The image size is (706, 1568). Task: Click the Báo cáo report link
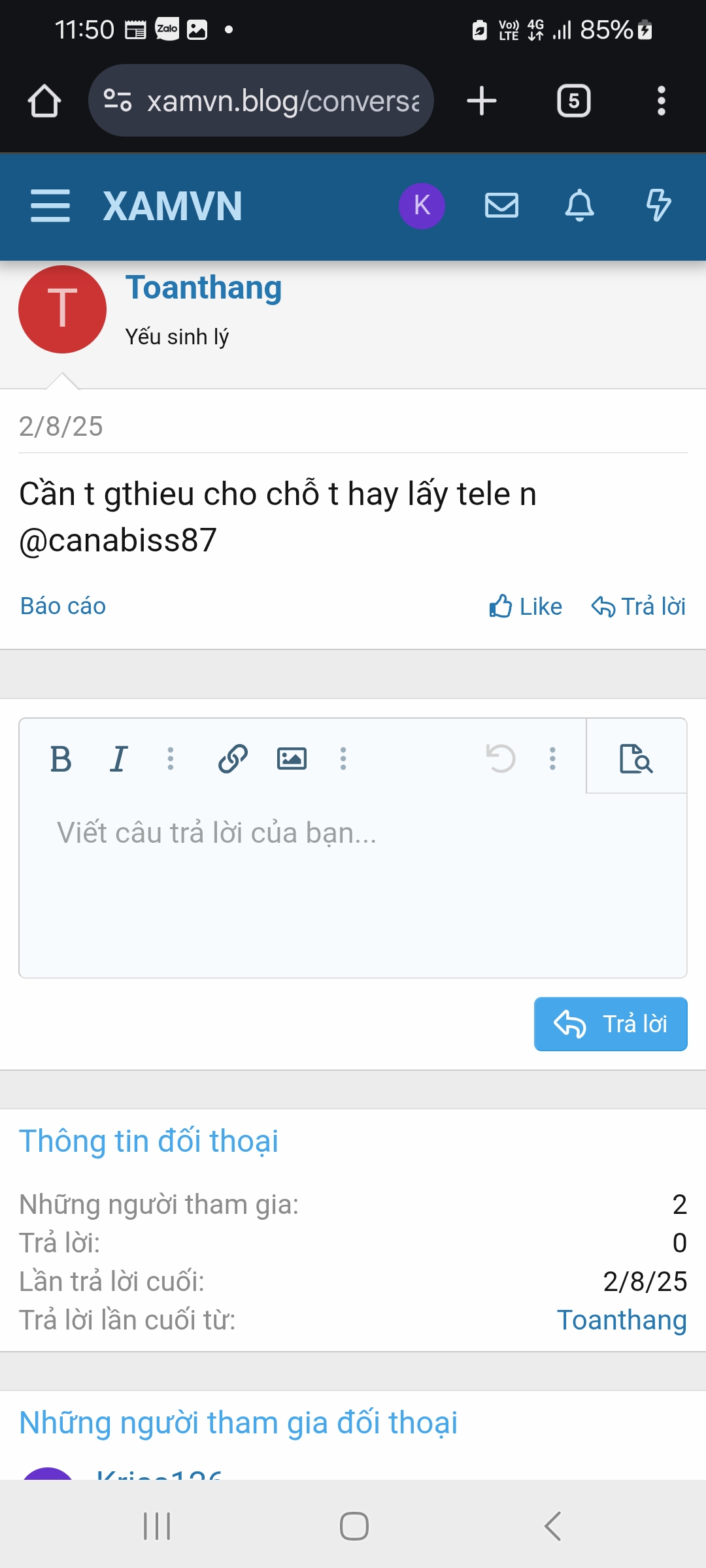tap(63, 606)
